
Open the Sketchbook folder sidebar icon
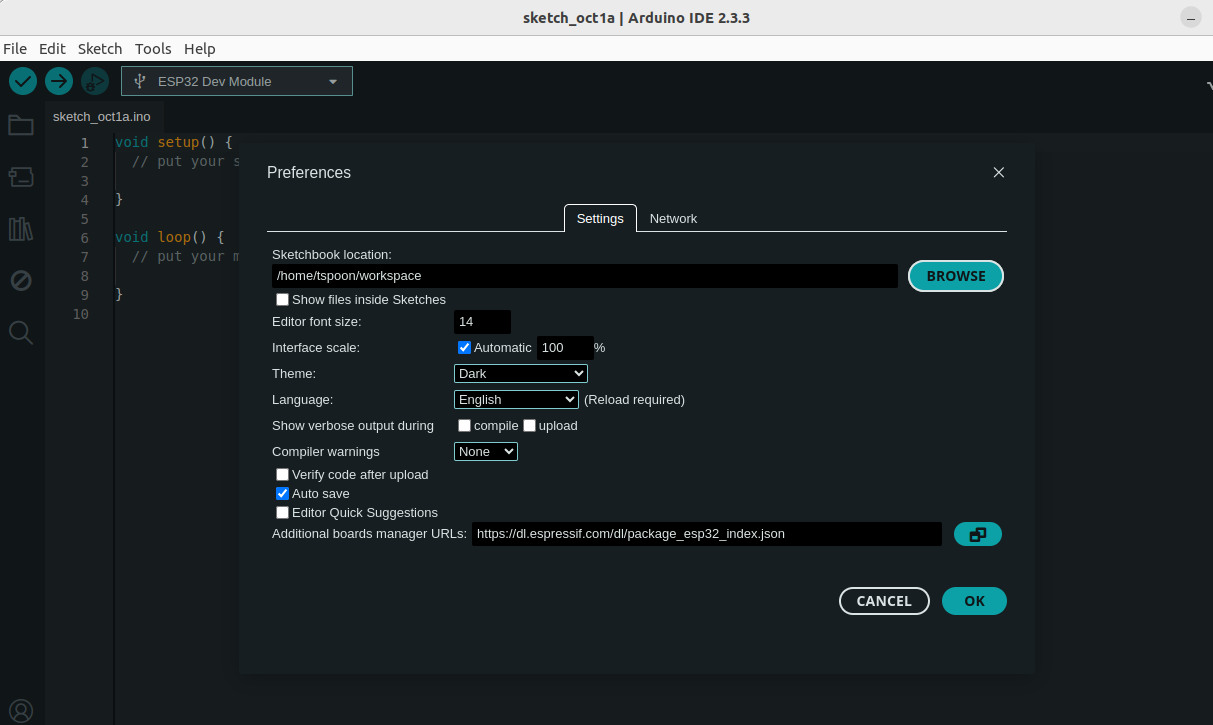[x=21, y=125]
